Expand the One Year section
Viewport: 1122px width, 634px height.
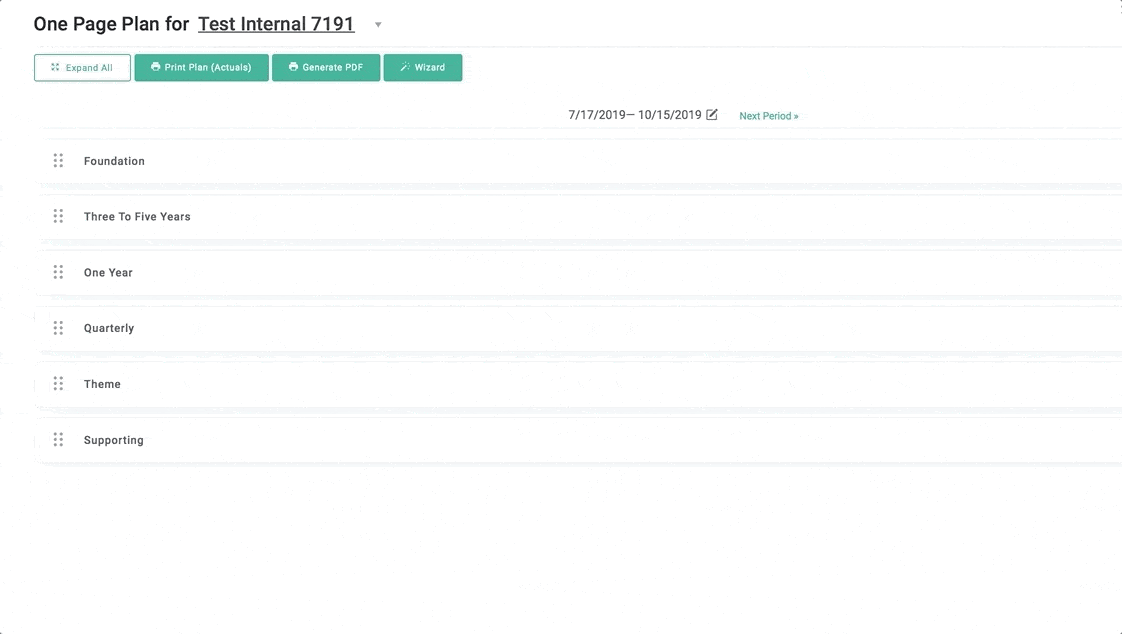coord(108,273)
